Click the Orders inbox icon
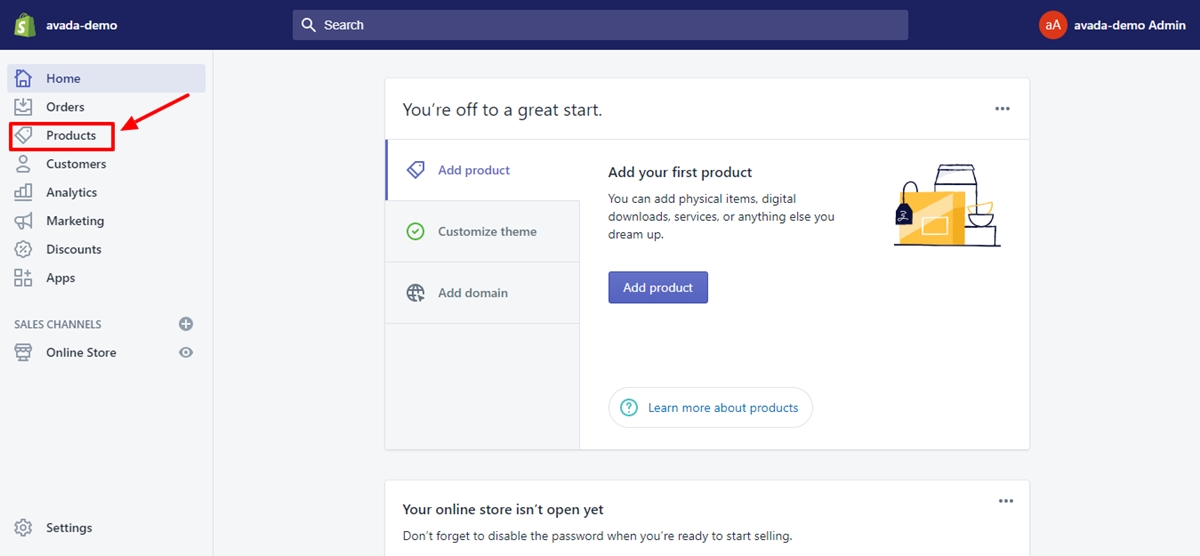The width and height of the screenshot is (1200, 556). 24,107
